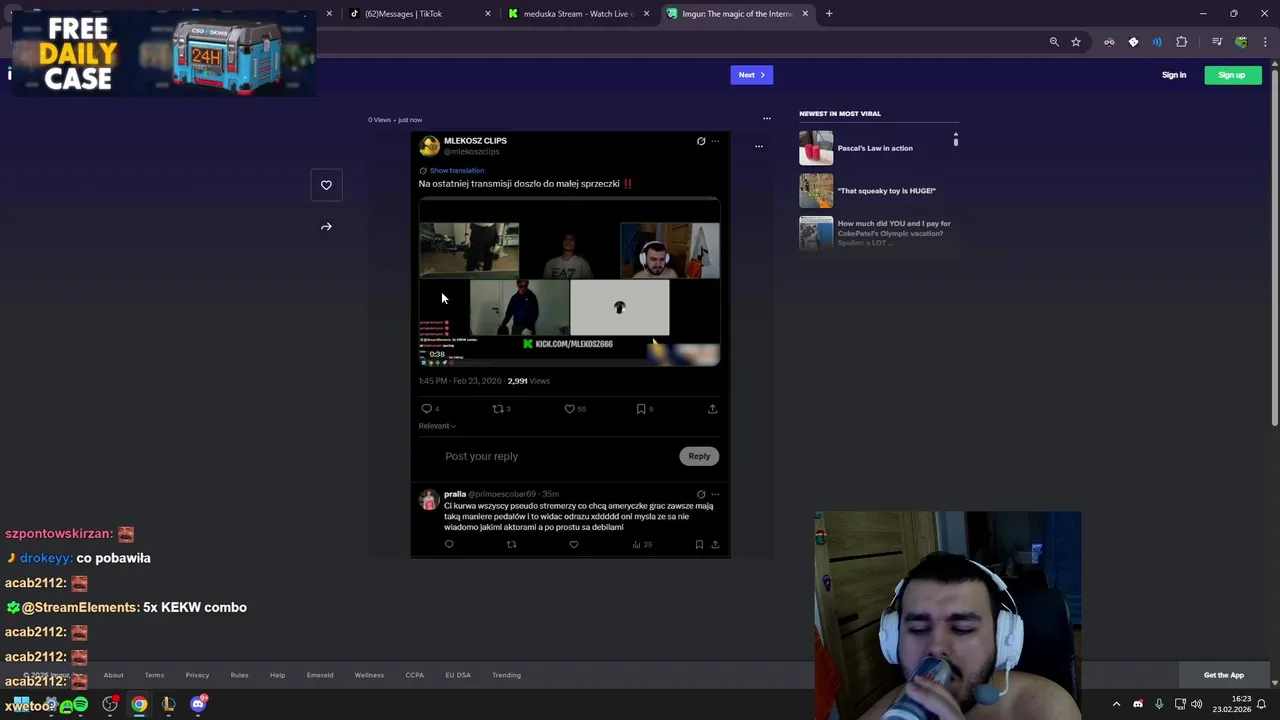
Task: Click the Get the App button
Action: (x=1223, y=675)
